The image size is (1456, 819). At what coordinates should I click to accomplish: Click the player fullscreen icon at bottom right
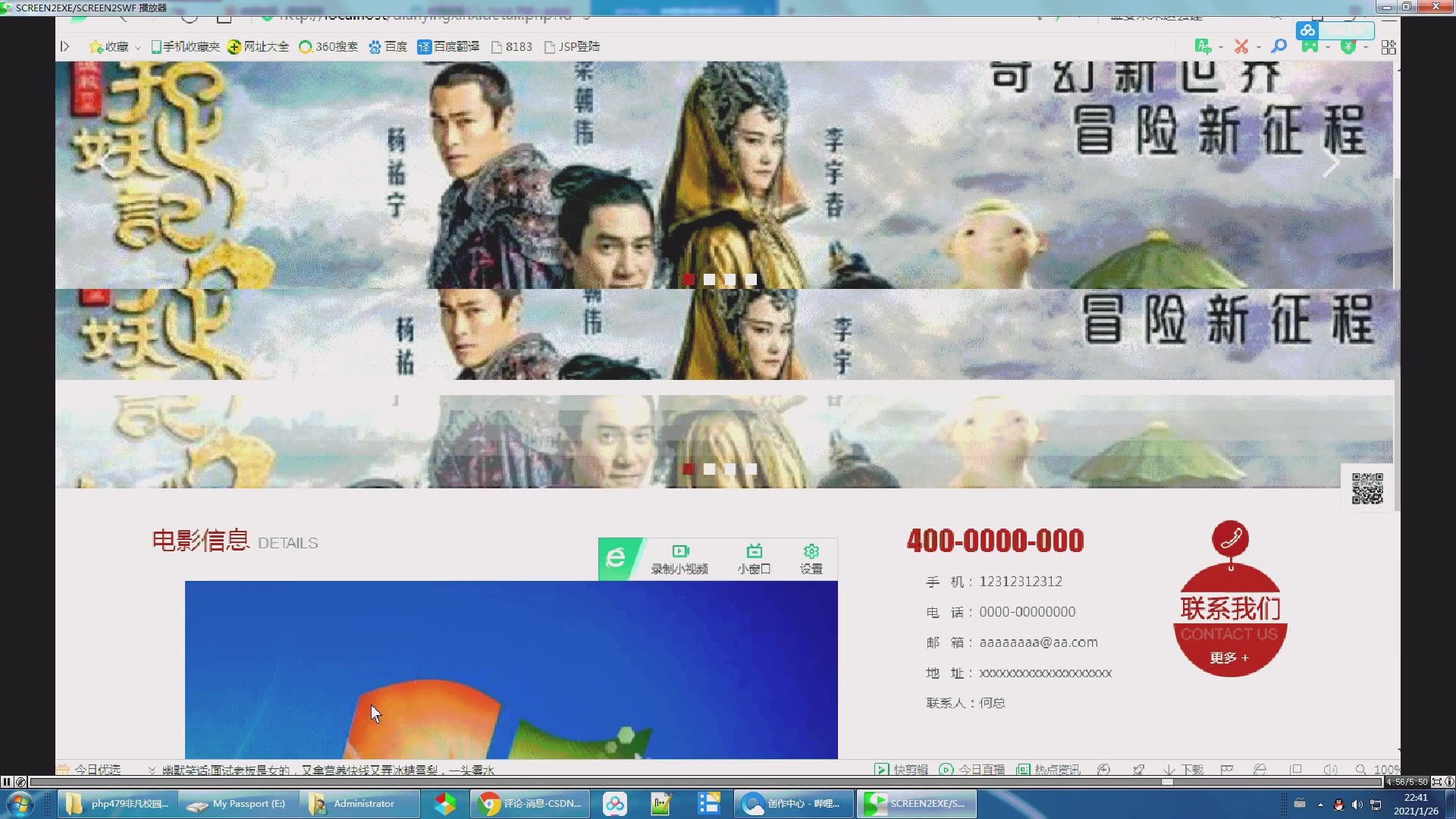coord(1436,782)
